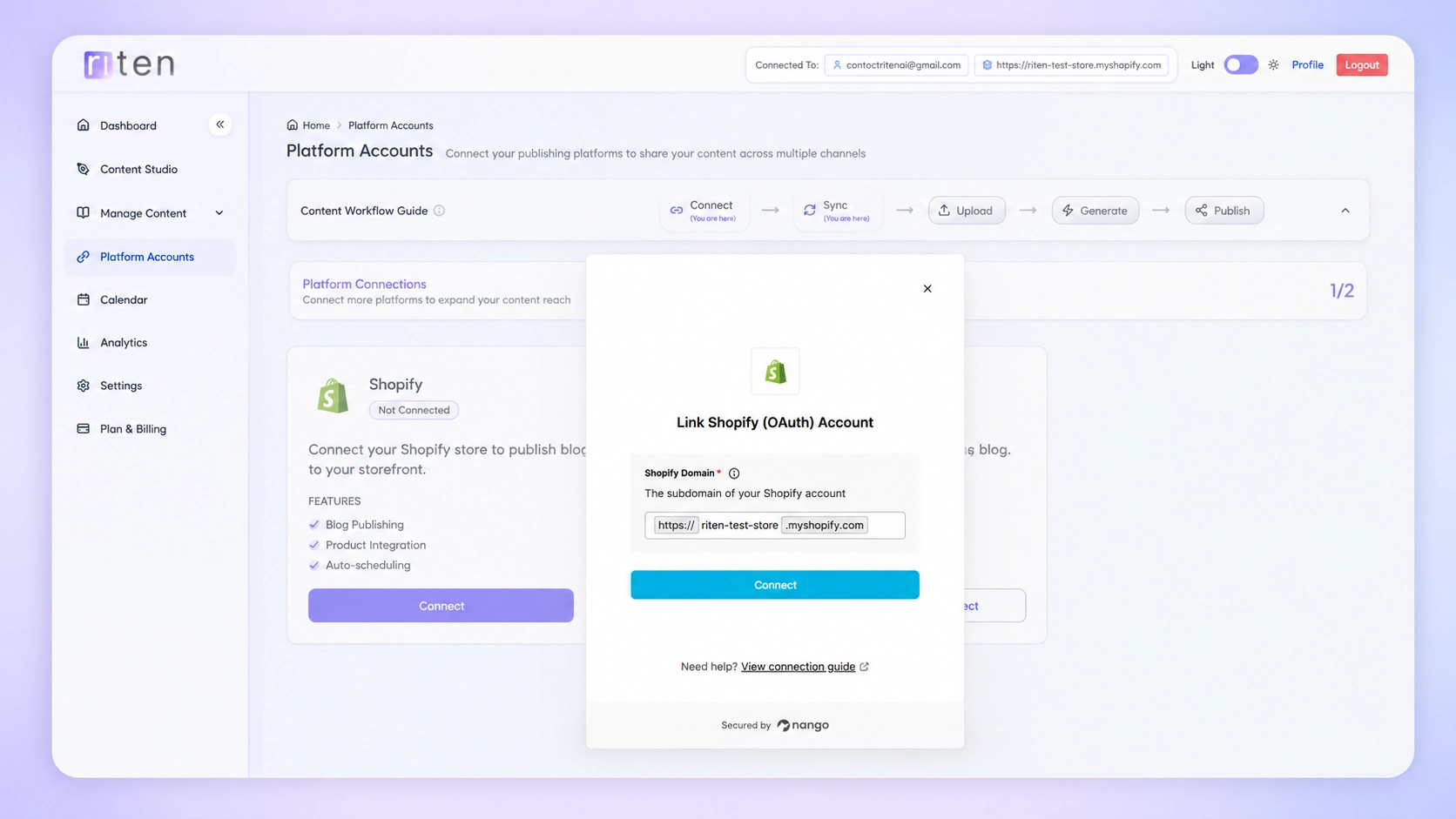The image size is (1456, 819).
Task: Collapse the Content Workflow Guide panel
Action: click(1345, 211)
